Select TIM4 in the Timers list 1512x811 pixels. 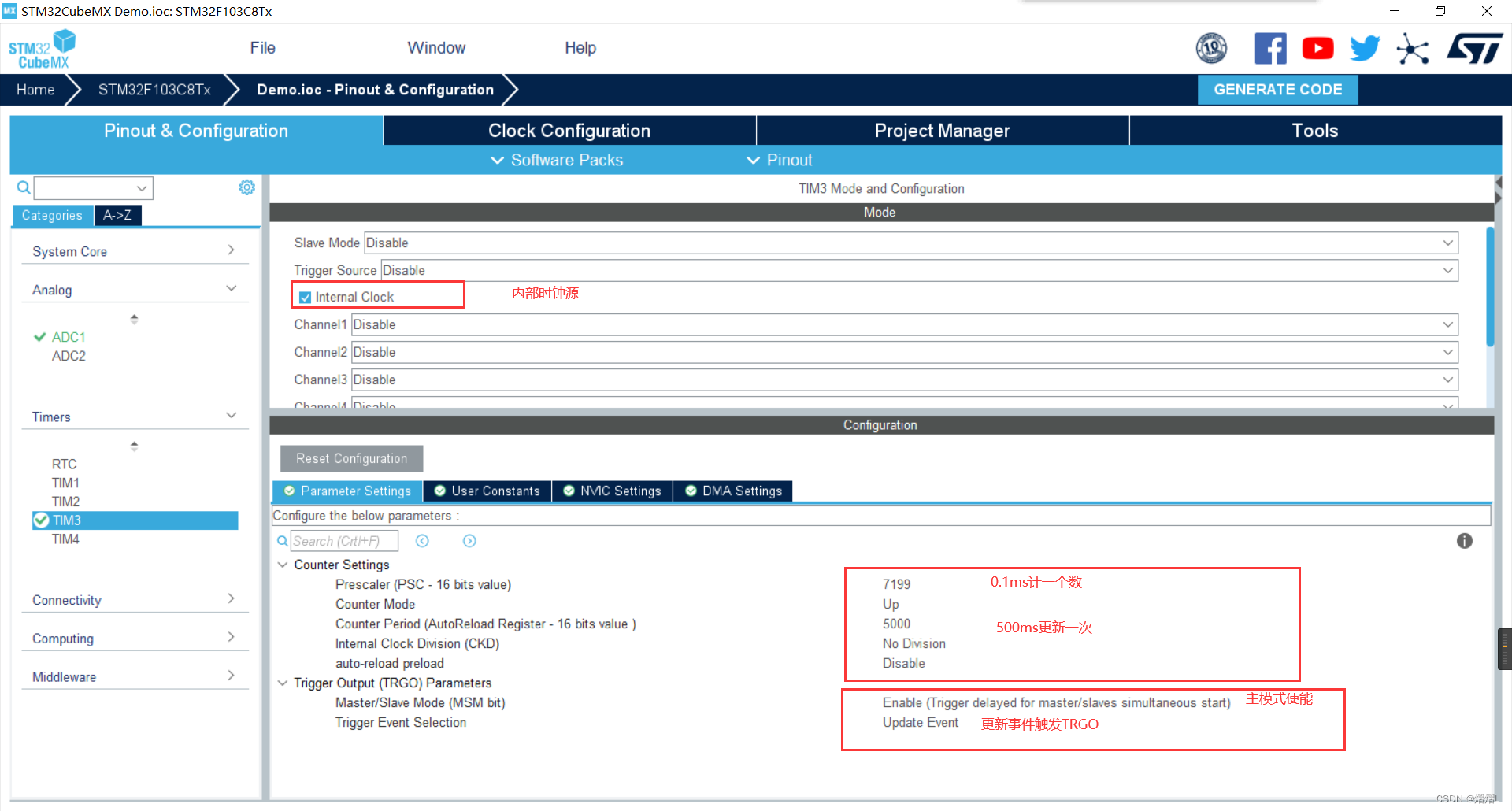tap(65, 539)
